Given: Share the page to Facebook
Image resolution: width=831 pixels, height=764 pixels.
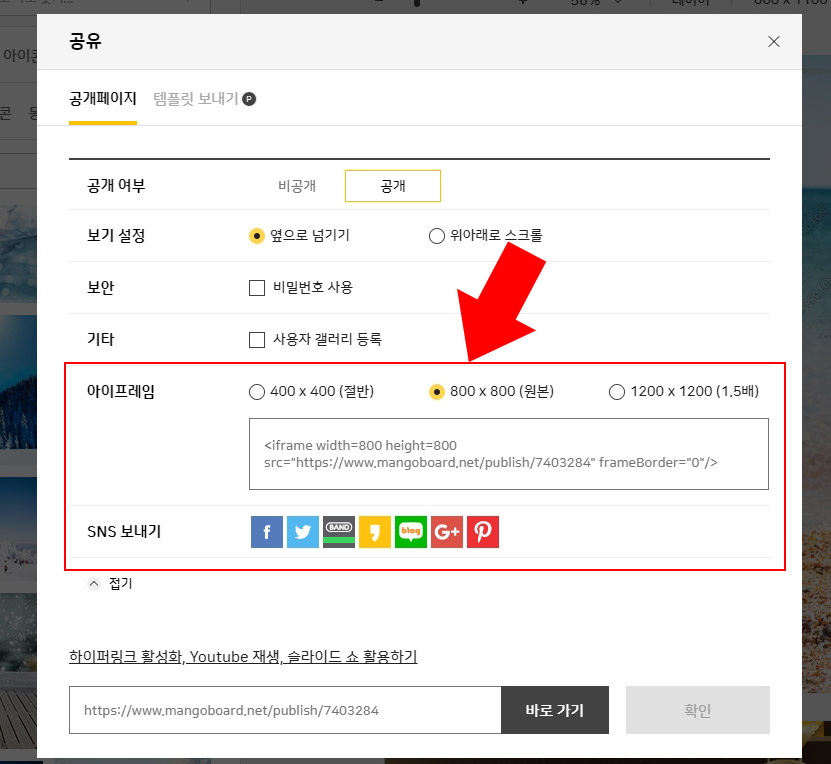Looking at the screenshot, I should point(266,531).
